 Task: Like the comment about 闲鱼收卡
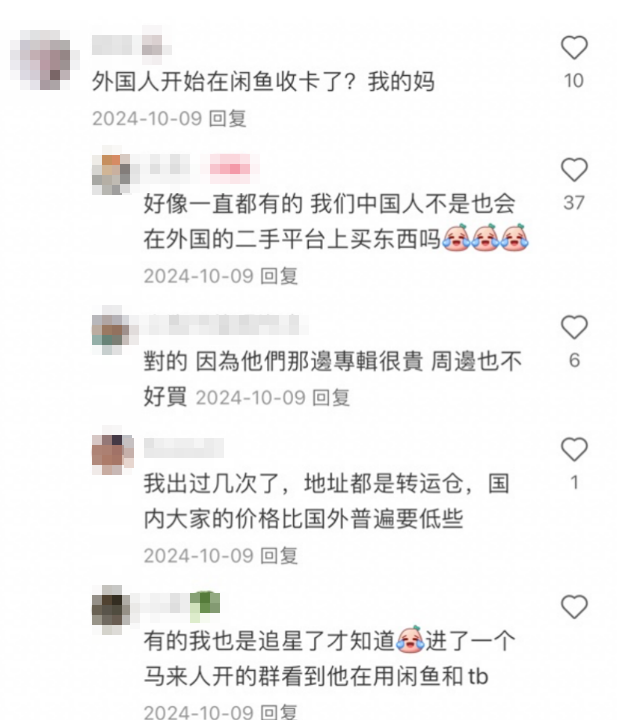click(x=574, y=48)
